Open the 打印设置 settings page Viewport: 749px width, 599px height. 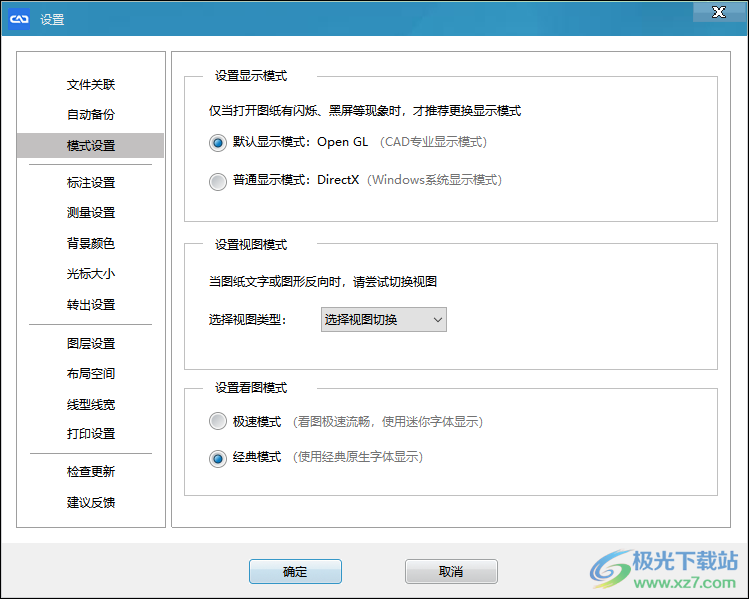[91, 434]
